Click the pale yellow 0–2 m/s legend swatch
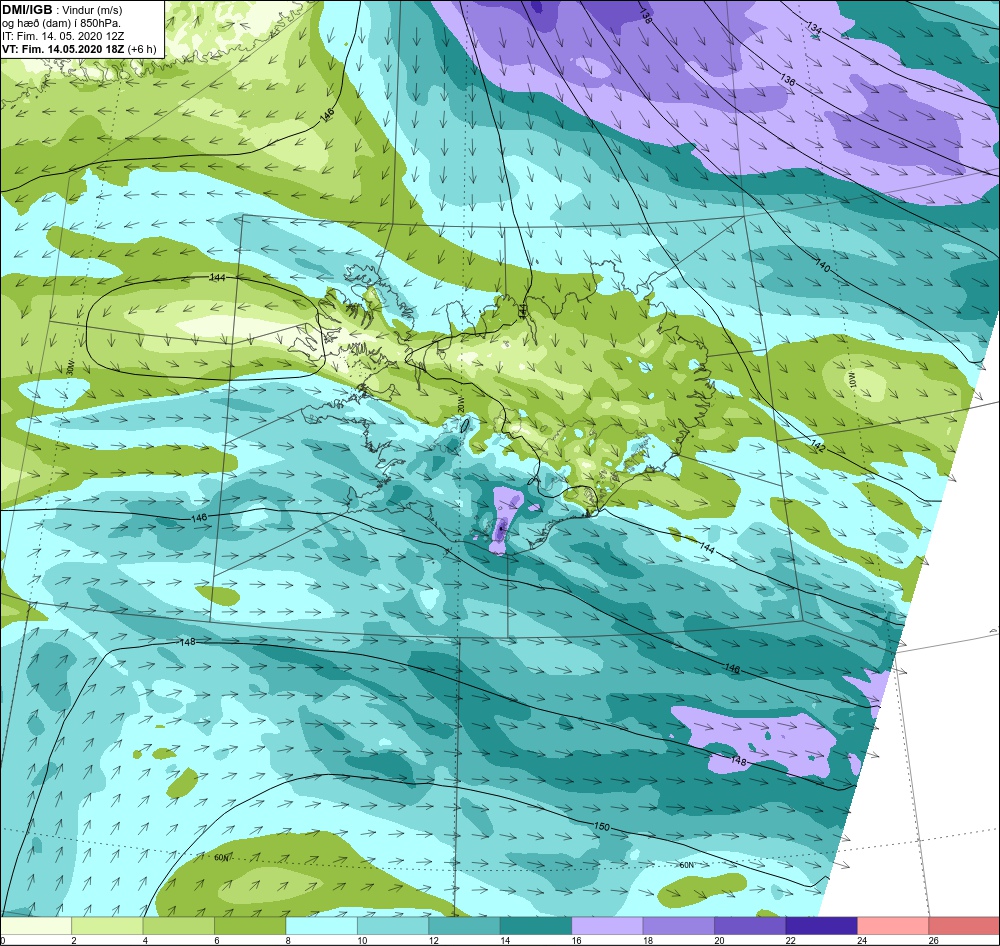 36,926
